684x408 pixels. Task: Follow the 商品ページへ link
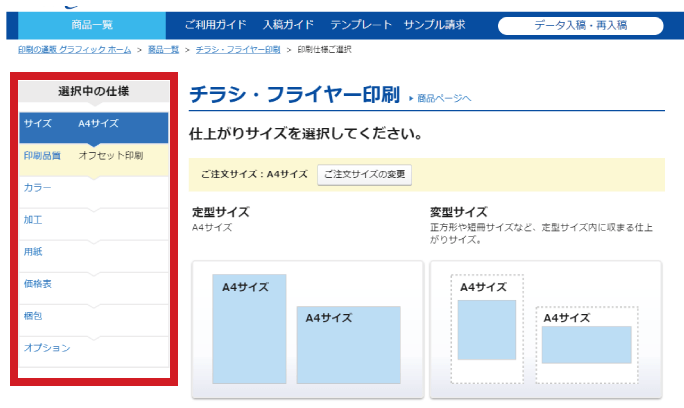(x=440, y=98)
